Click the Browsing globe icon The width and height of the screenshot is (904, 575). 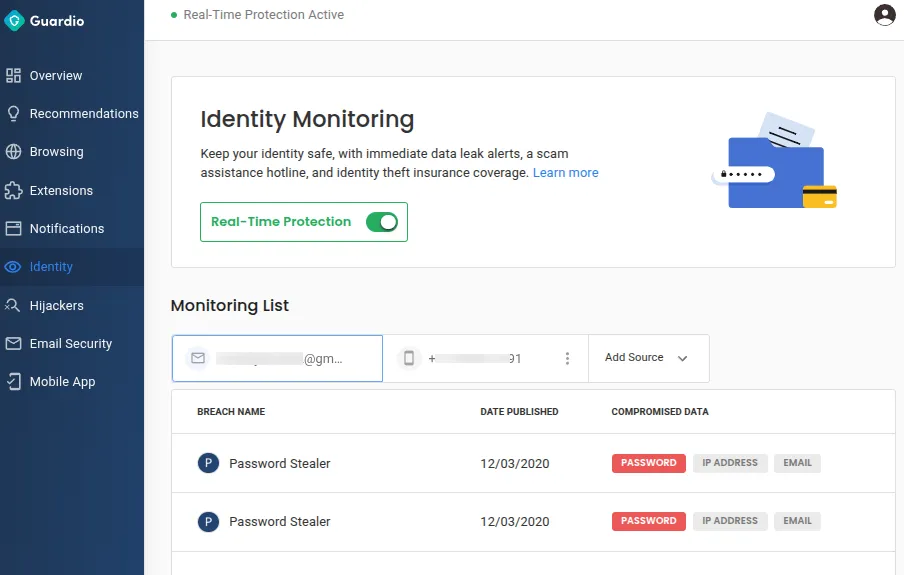pos(13,152)
